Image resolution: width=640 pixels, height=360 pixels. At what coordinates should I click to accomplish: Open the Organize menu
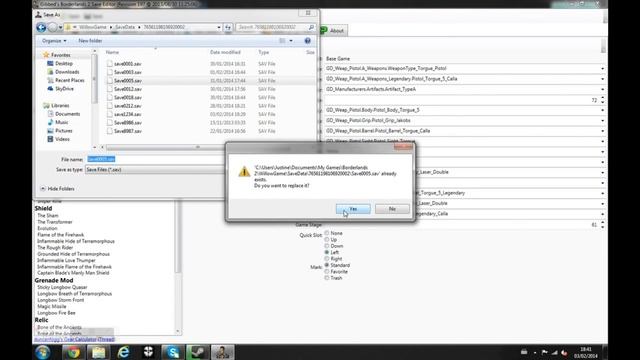[54, 41]
